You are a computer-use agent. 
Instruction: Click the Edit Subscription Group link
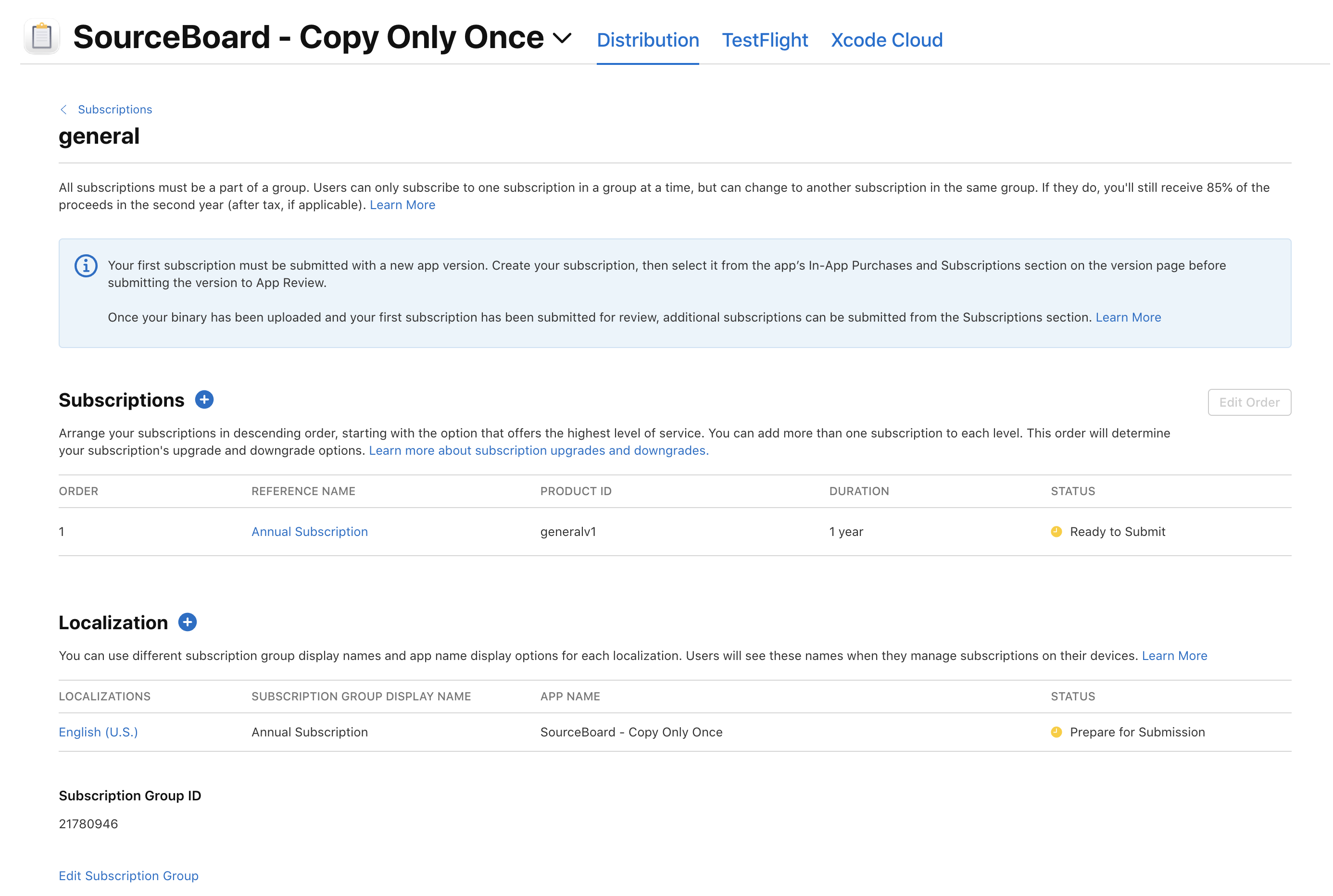(x=128, y=875)
